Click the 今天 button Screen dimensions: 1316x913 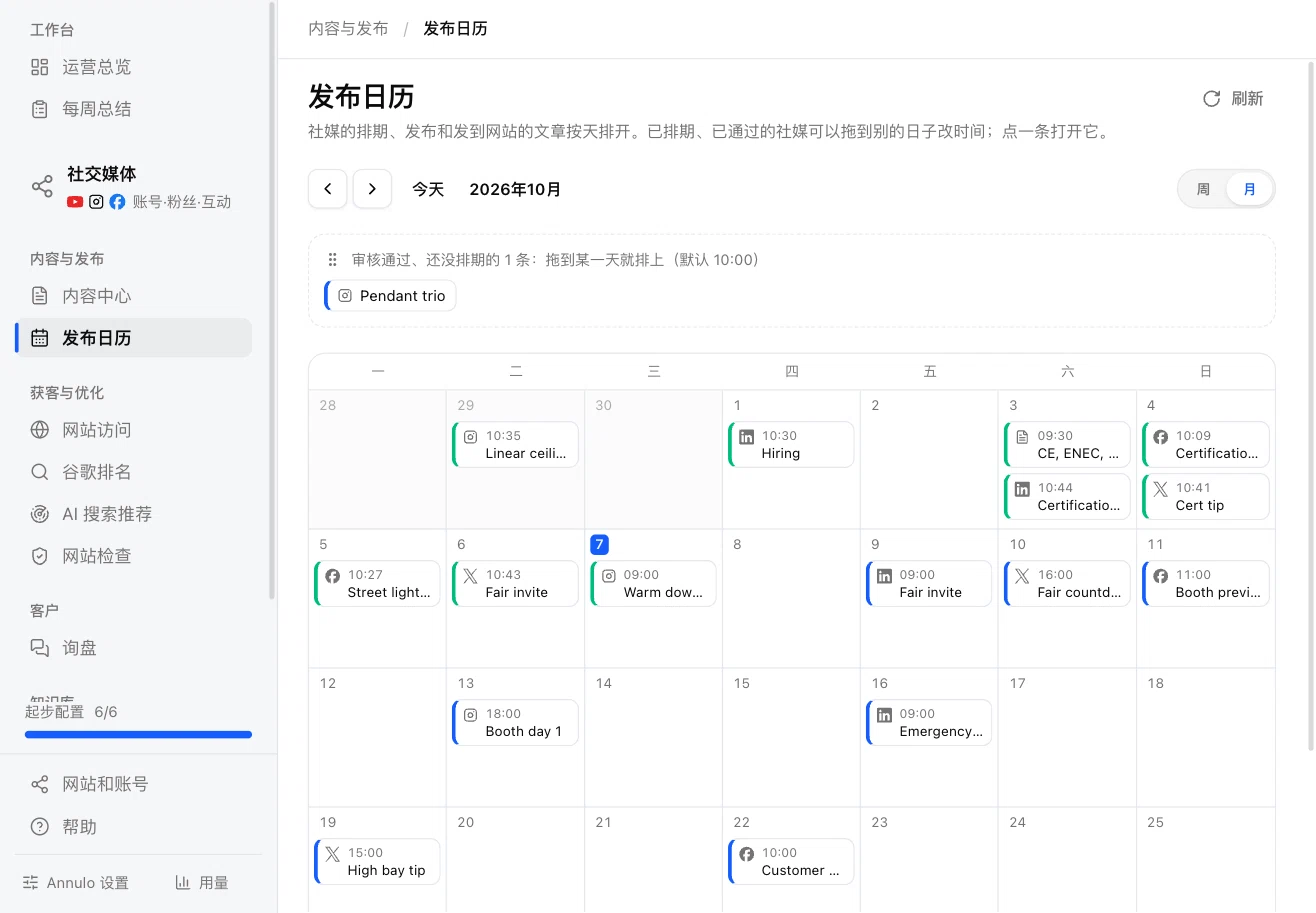click(428, 189)
